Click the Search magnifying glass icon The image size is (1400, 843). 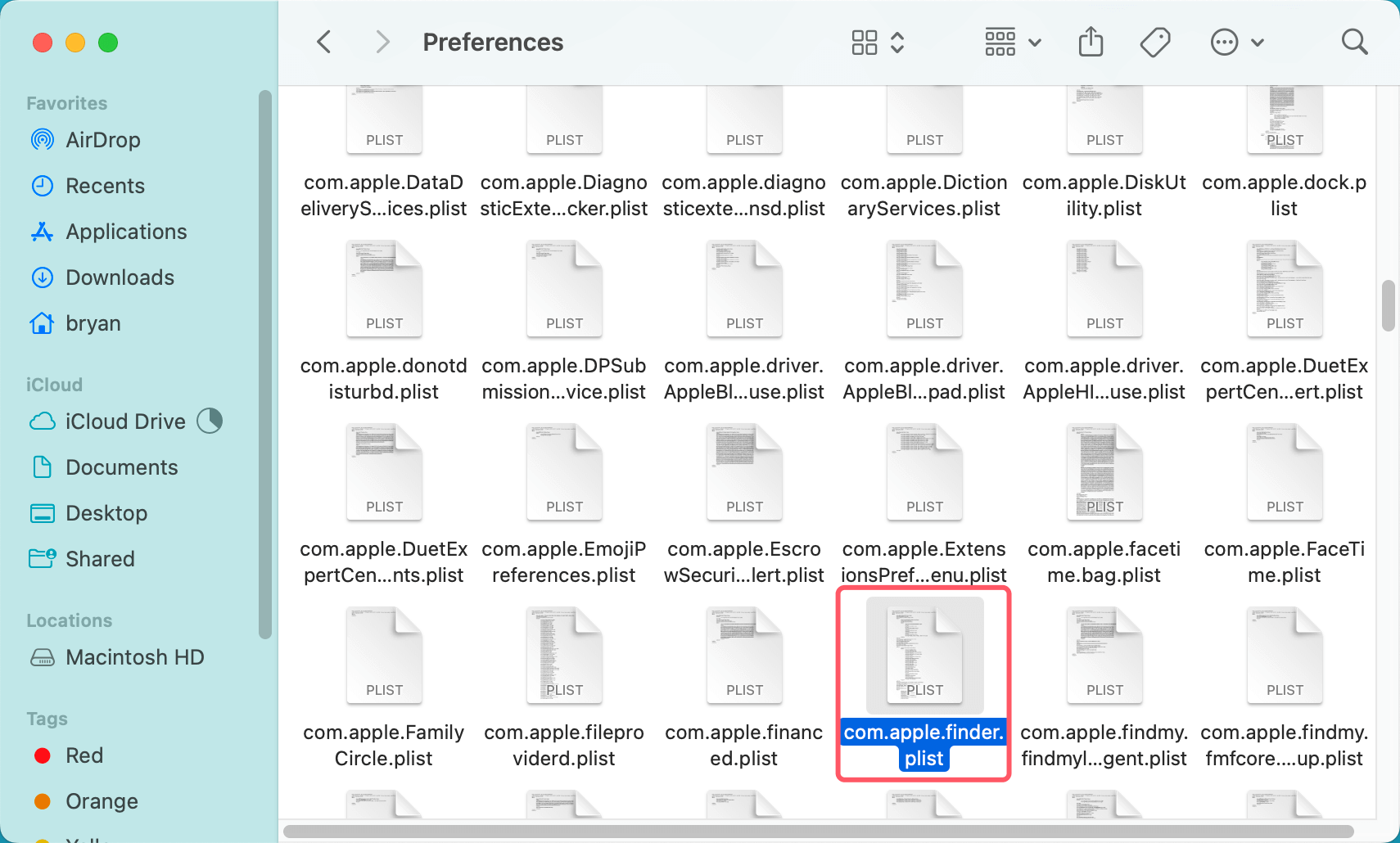[x=1354, y=42]
